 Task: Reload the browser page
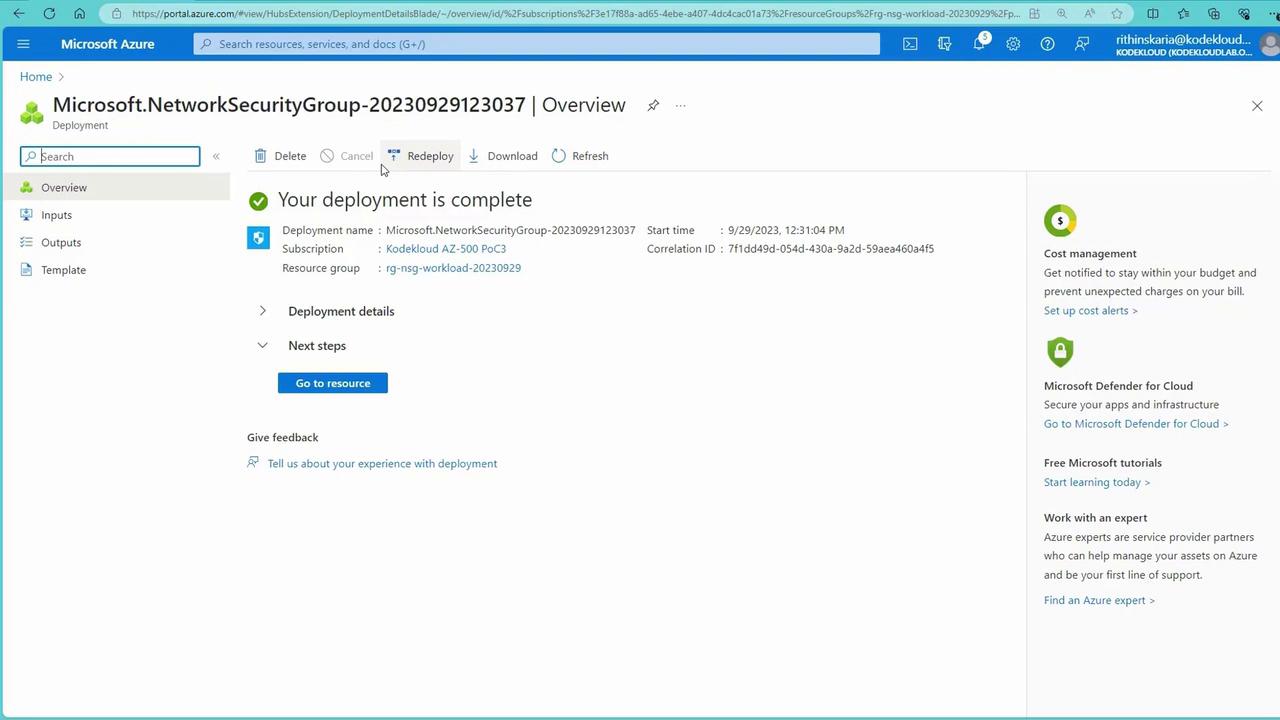coord(49,14)
